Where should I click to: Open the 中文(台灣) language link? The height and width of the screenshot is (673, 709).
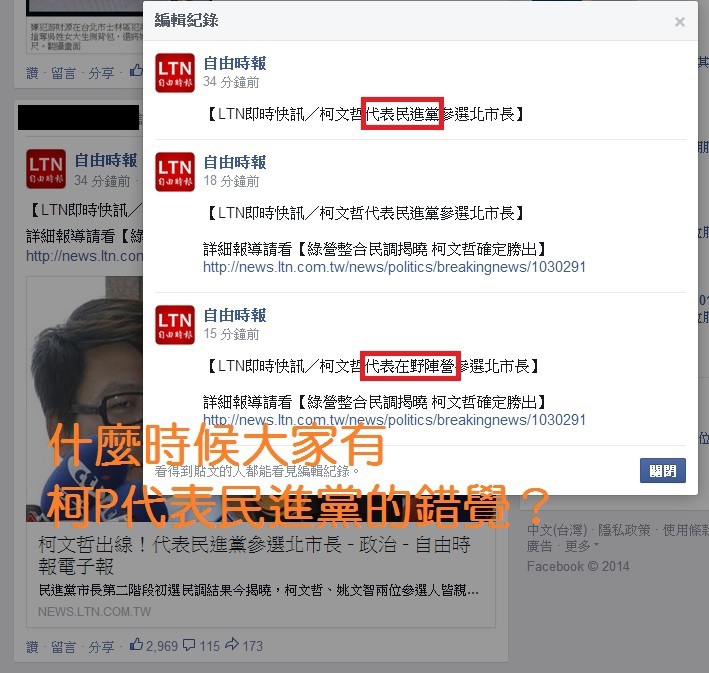click(557, 530)
